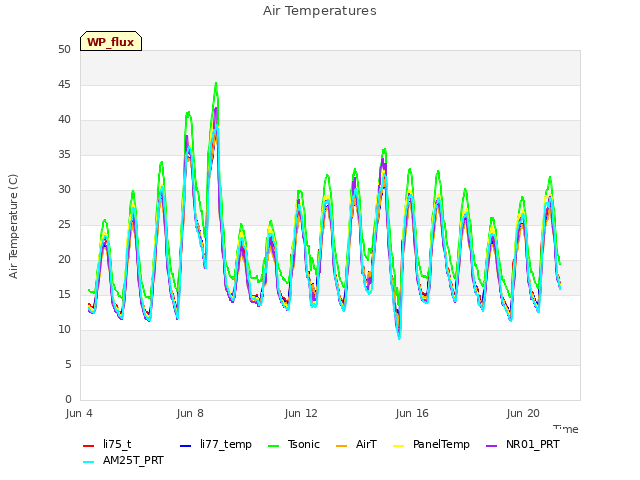Click the 30 y-axis tick label
640x480 pixels.
coord(64,190)
